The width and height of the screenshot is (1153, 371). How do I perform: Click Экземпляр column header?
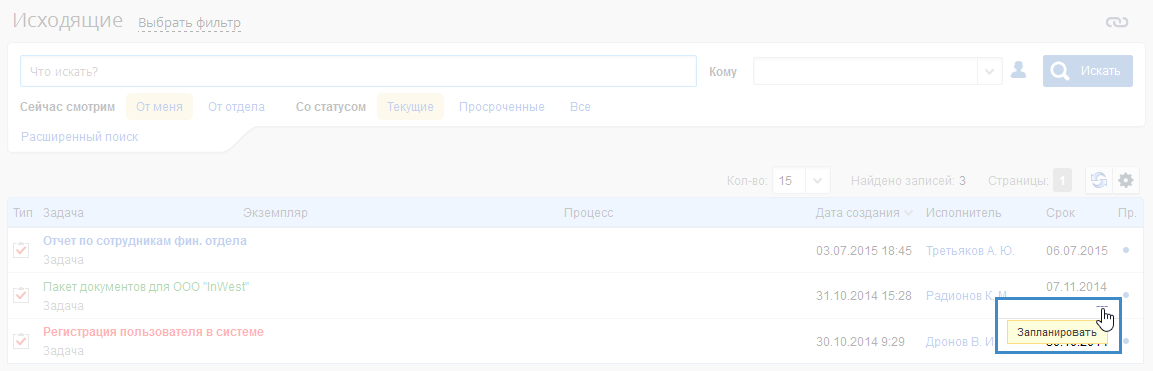coord(275,213)
